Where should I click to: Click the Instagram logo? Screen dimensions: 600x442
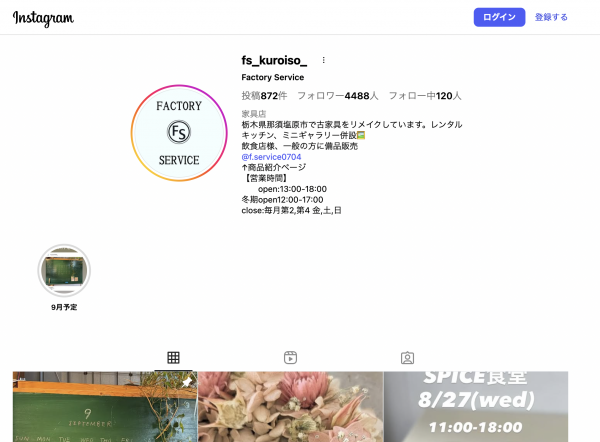(43, 19)
